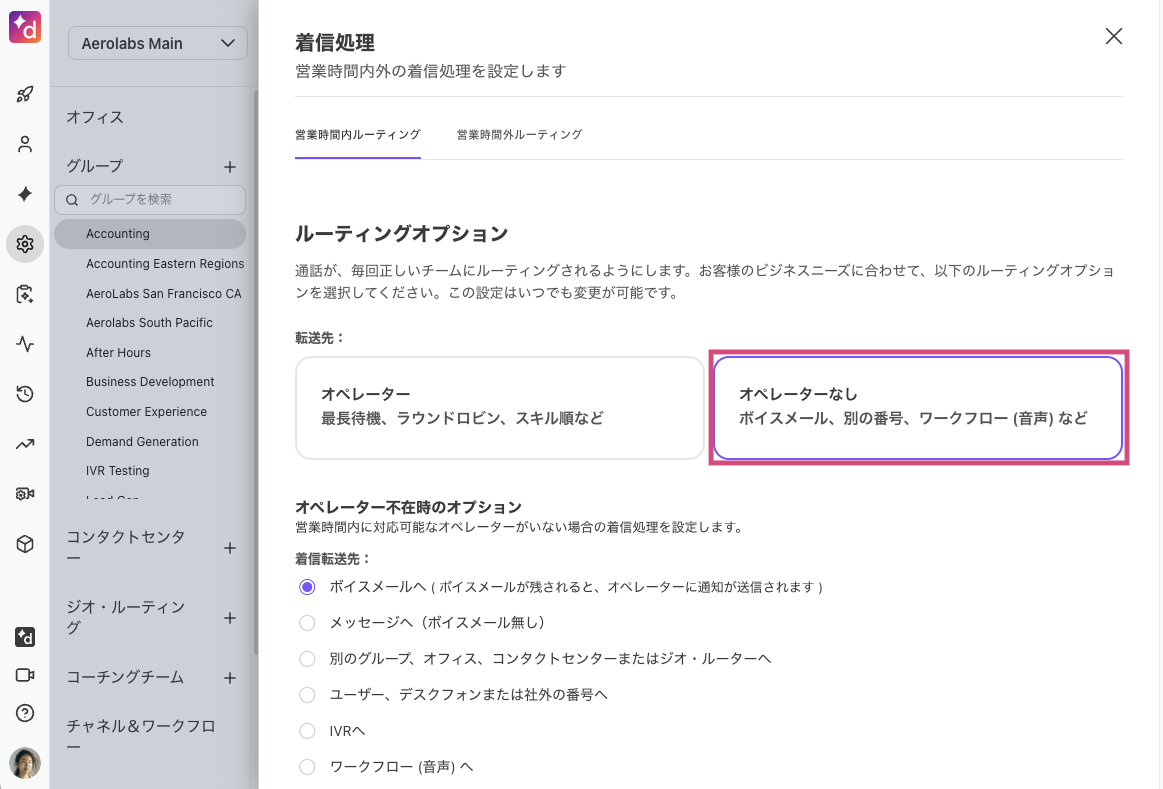
Task: Add a new グループ with plus button
Action: click(230, 167)
